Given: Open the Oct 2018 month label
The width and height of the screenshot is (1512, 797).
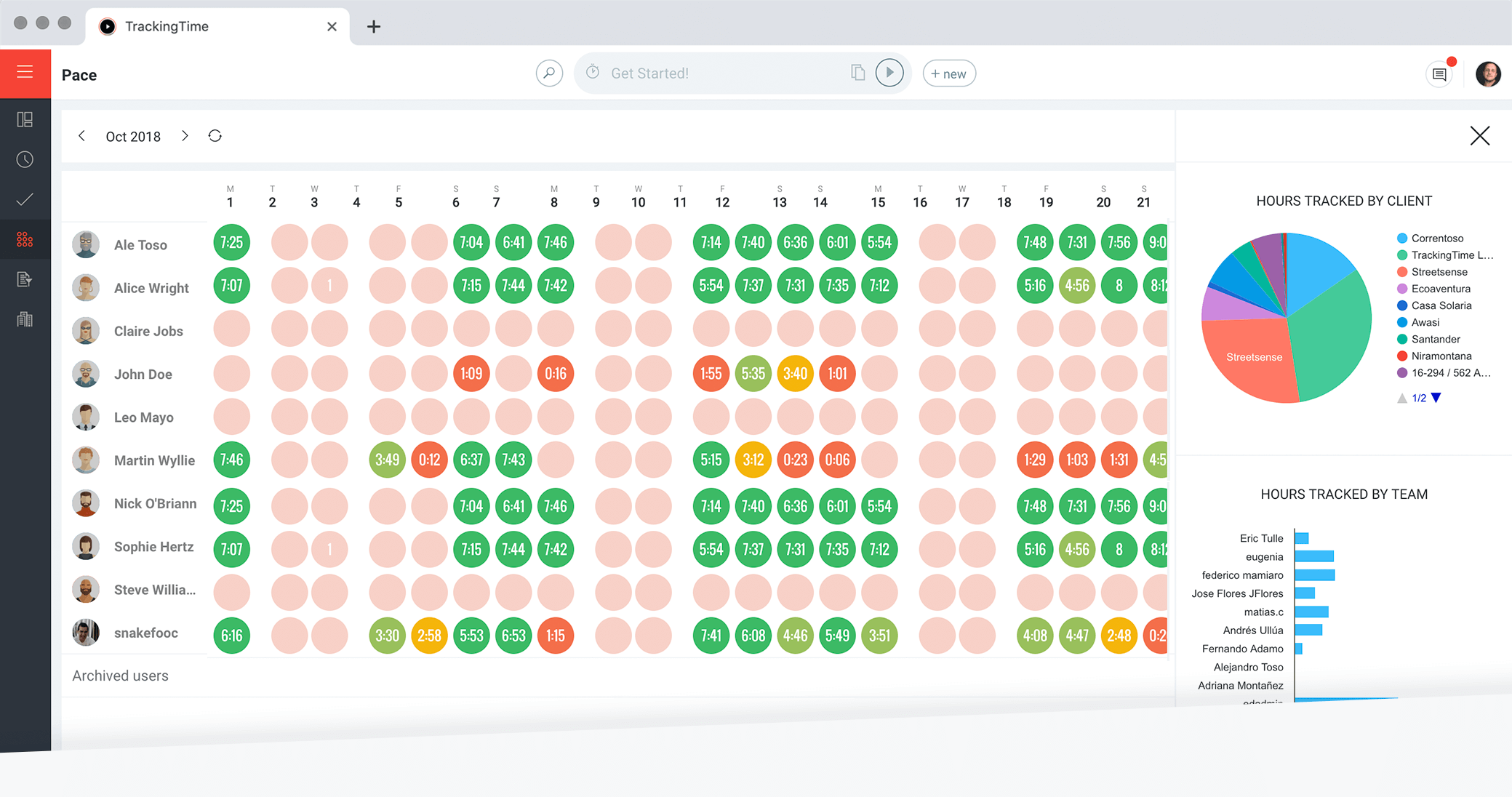Looking at the screenshot, I should (133, 137).
